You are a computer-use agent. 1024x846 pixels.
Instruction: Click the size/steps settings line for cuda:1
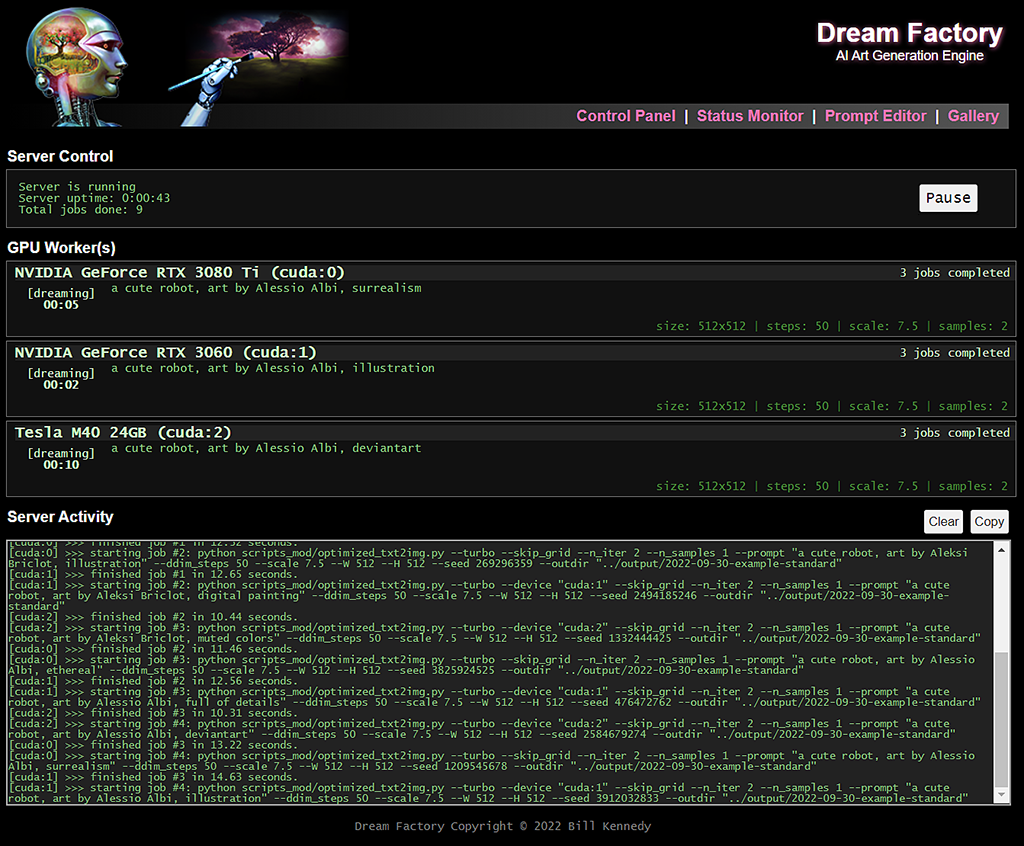832,406
